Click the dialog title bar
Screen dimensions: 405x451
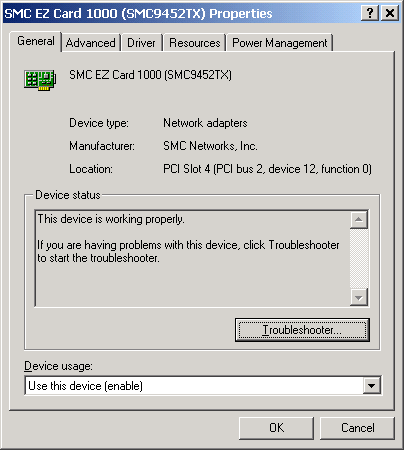(x=182, y=13)
